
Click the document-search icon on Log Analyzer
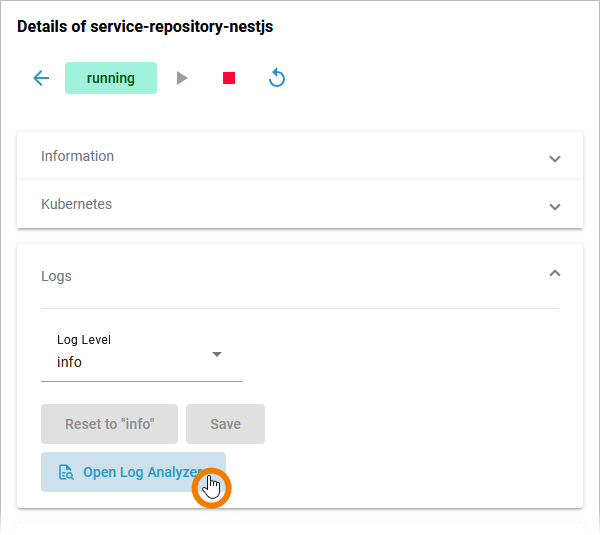point(66,473)
